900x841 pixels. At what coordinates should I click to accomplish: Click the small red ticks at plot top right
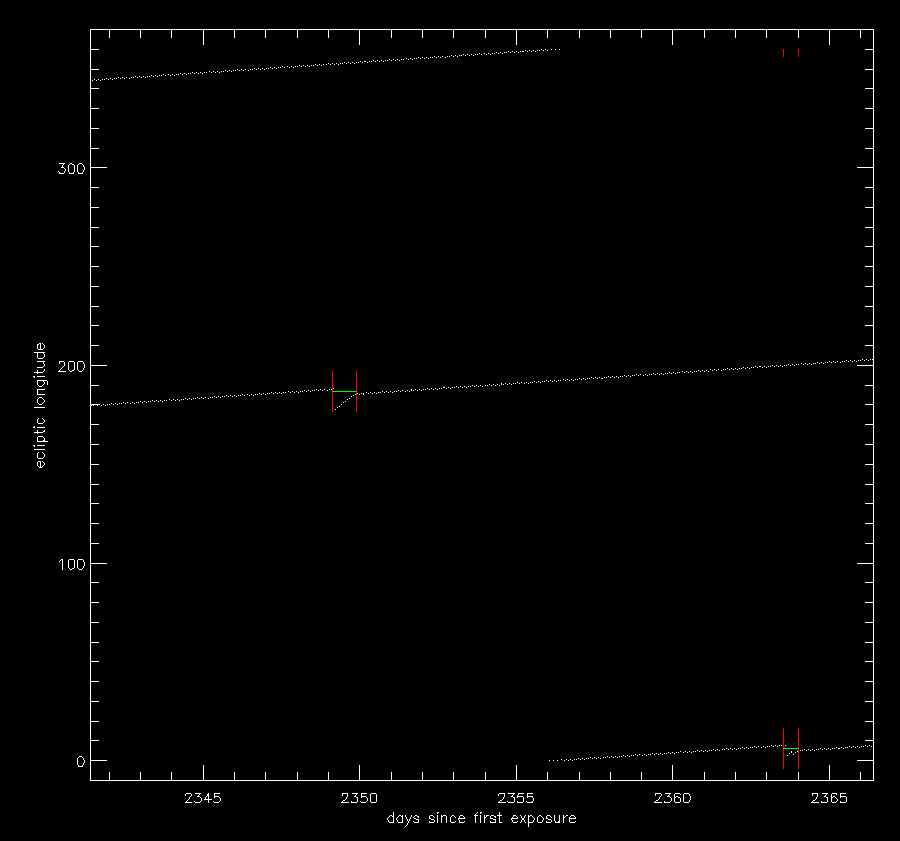point(791,53)
